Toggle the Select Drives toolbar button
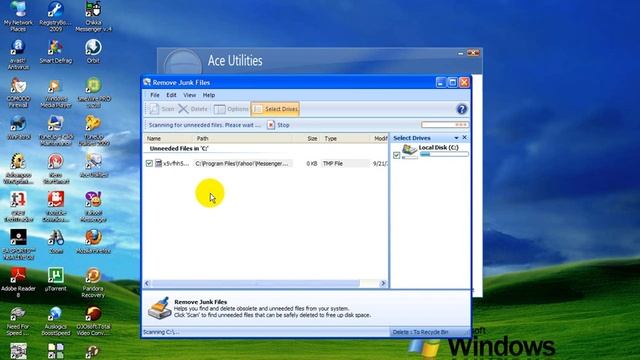 coord(275,109)
